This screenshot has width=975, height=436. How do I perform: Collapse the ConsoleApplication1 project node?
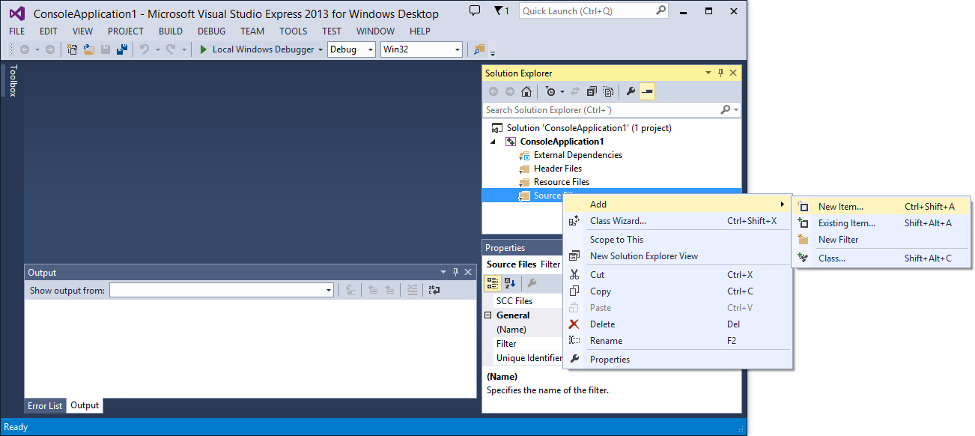(492, 142)
